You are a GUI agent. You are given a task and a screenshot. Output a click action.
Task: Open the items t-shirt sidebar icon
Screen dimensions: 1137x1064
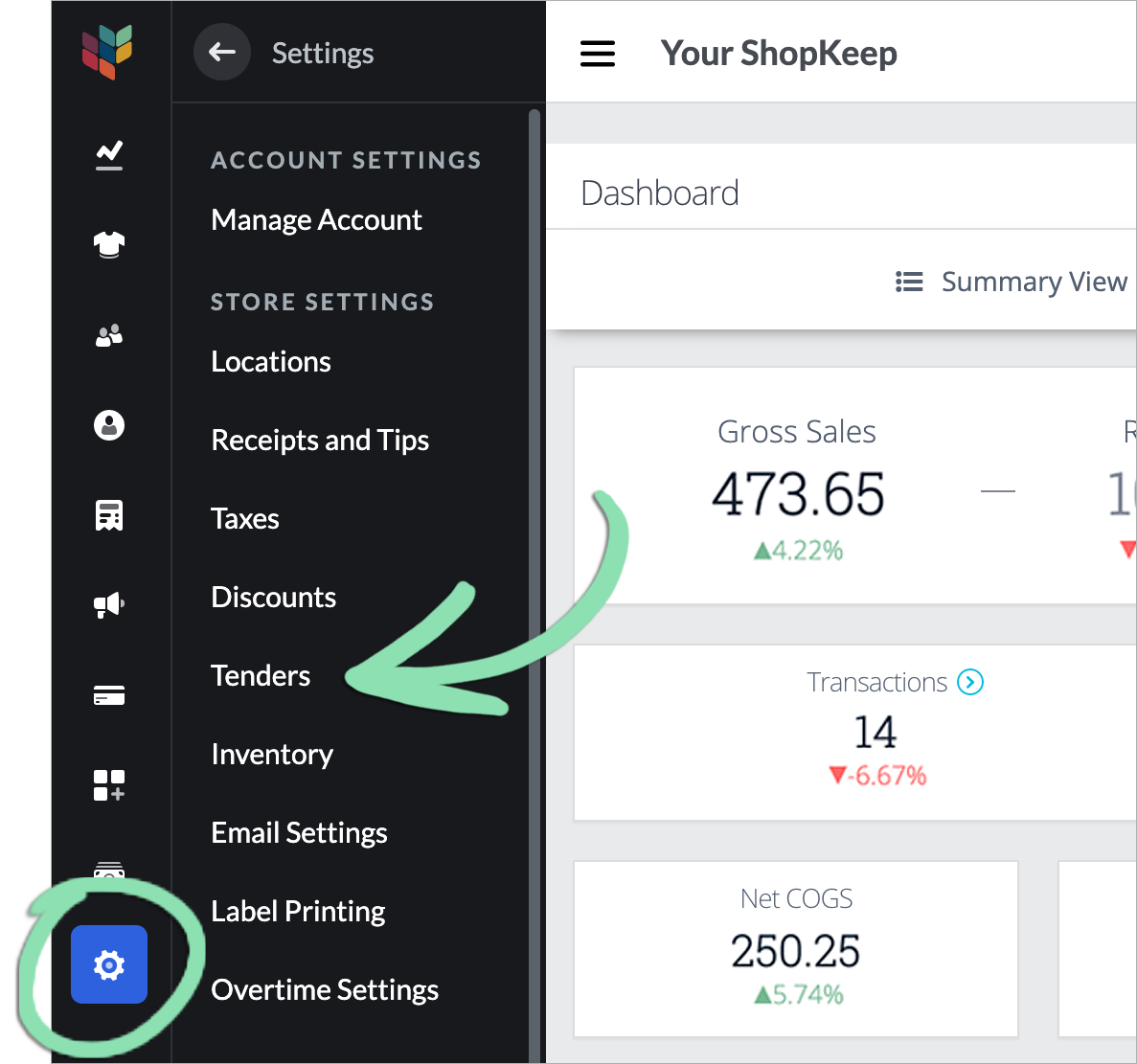click(x=109, y=244)
